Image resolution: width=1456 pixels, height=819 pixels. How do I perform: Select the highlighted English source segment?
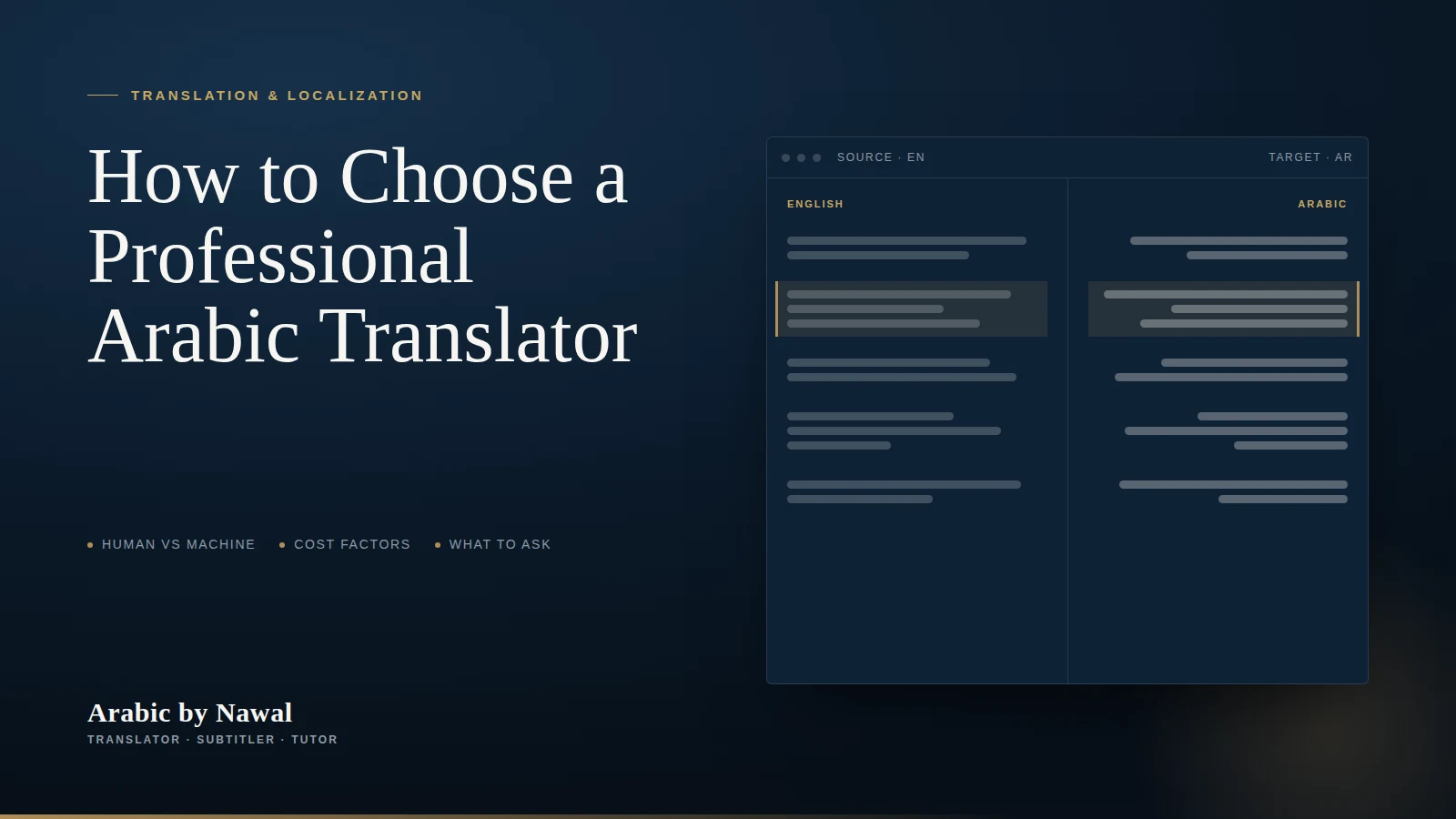point(912,309)
